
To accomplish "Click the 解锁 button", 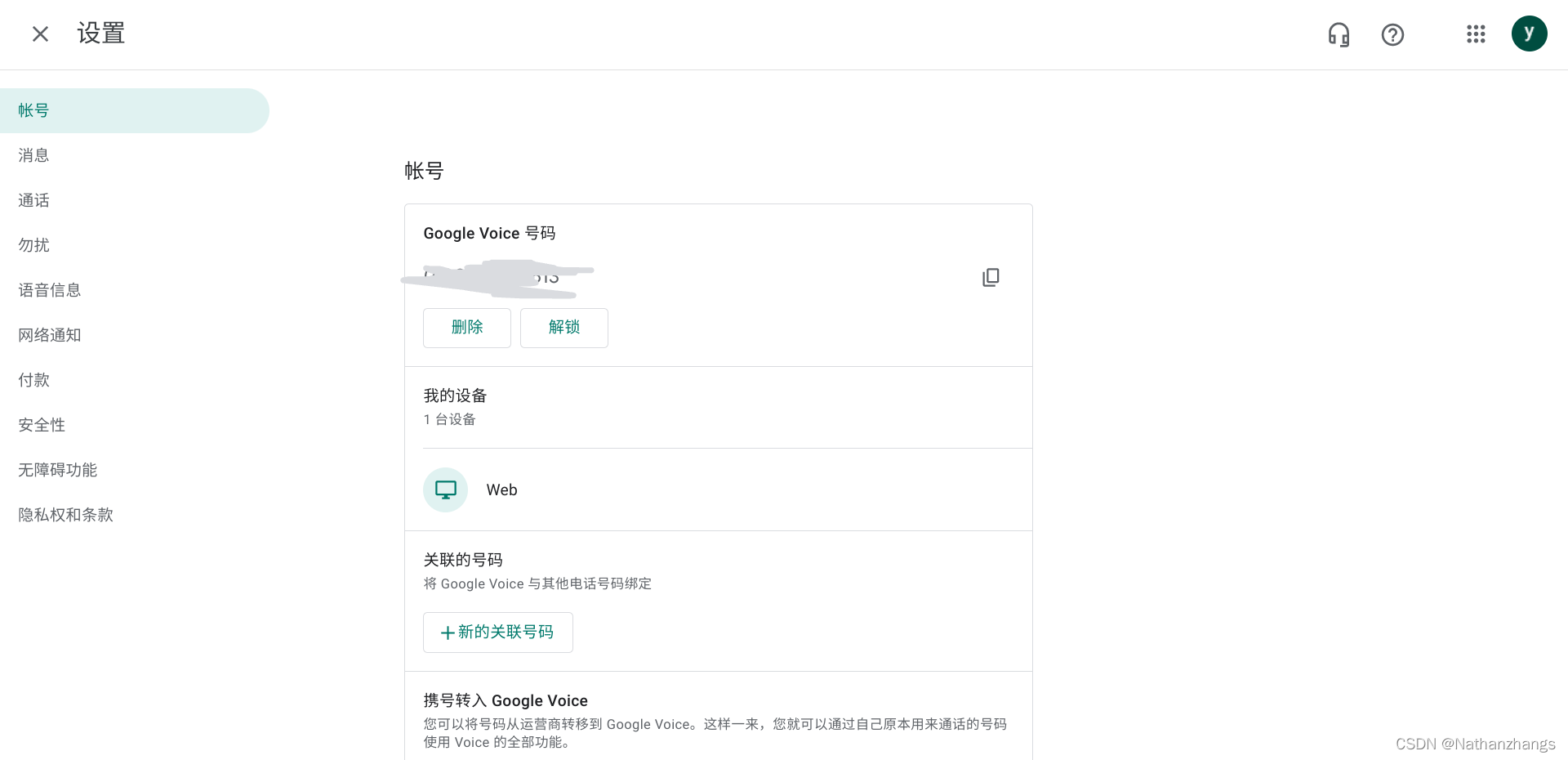I will (564, 328).
